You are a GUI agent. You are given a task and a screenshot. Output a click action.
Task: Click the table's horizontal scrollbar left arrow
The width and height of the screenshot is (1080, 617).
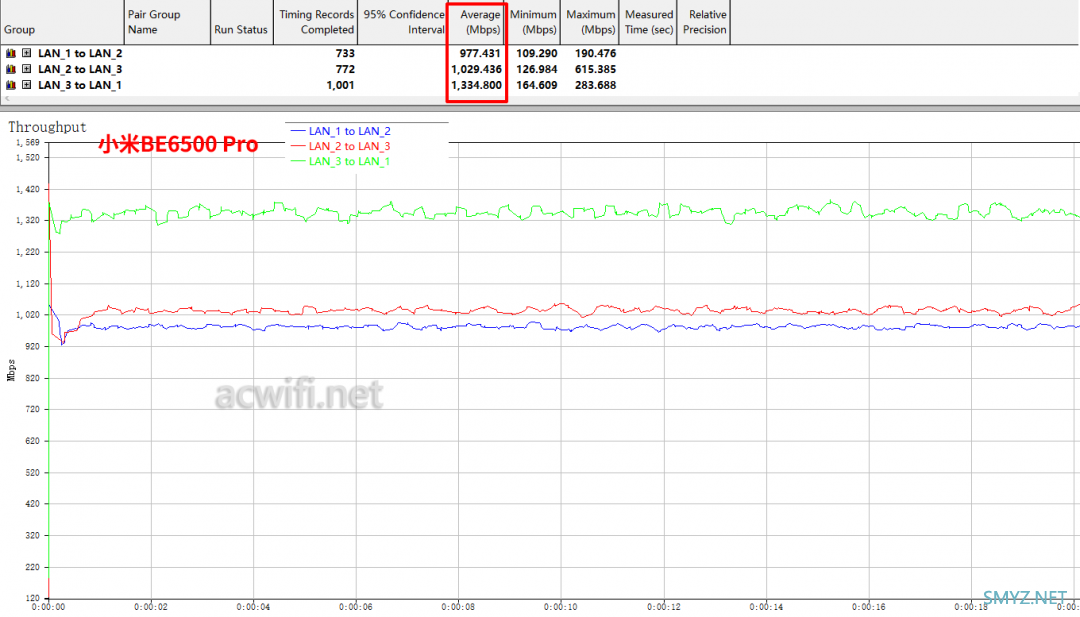coord(8,98)
